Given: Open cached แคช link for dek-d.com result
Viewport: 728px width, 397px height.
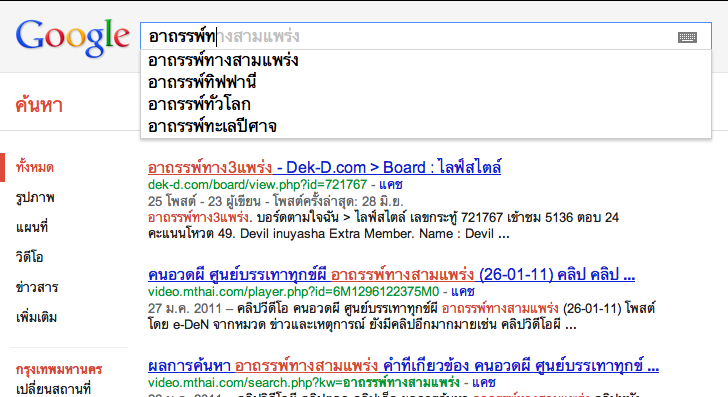Looking at the screenshot, I should [x=390, y=185].
